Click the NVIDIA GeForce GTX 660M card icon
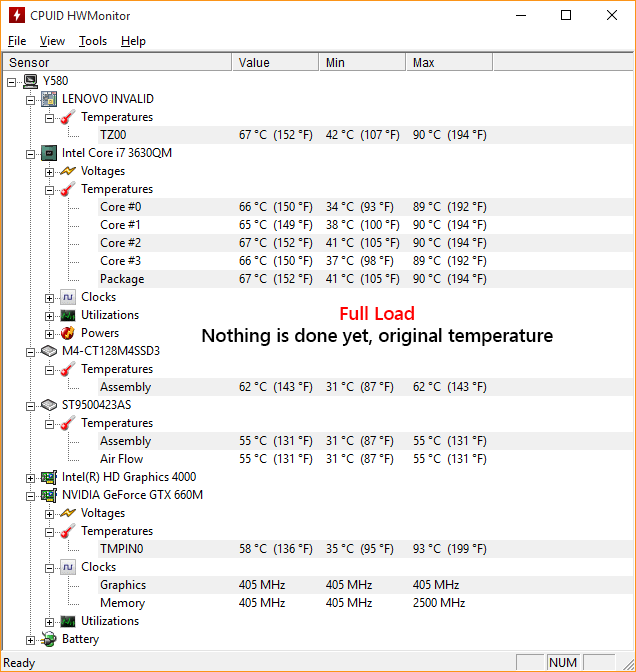The height and width of the screenshot is (672, 636). [x=49, y=495]
